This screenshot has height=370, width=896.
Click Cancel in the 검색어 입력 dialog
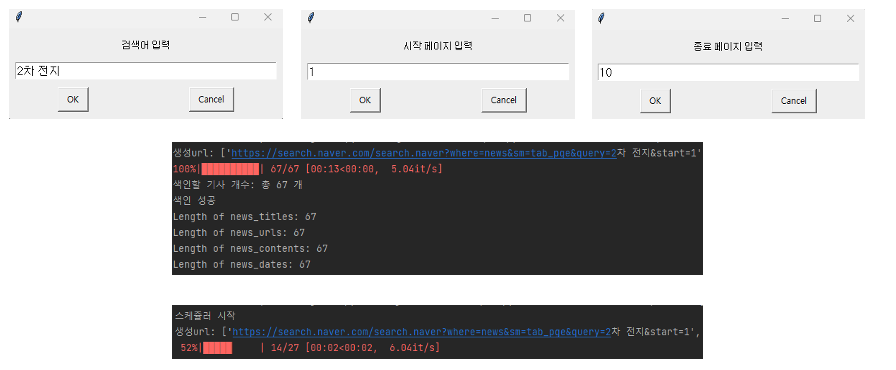tap(211, 99)
